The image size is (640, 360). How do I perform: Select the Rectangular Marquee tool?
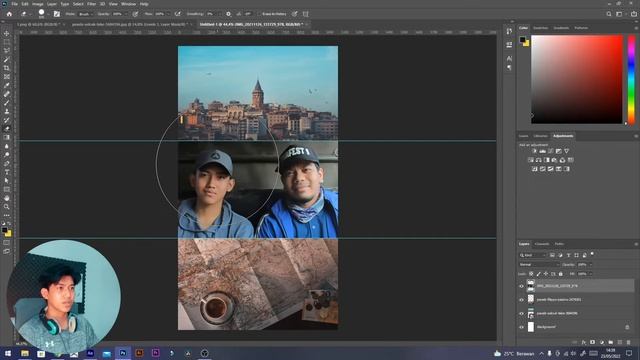[x=7, y=42]
